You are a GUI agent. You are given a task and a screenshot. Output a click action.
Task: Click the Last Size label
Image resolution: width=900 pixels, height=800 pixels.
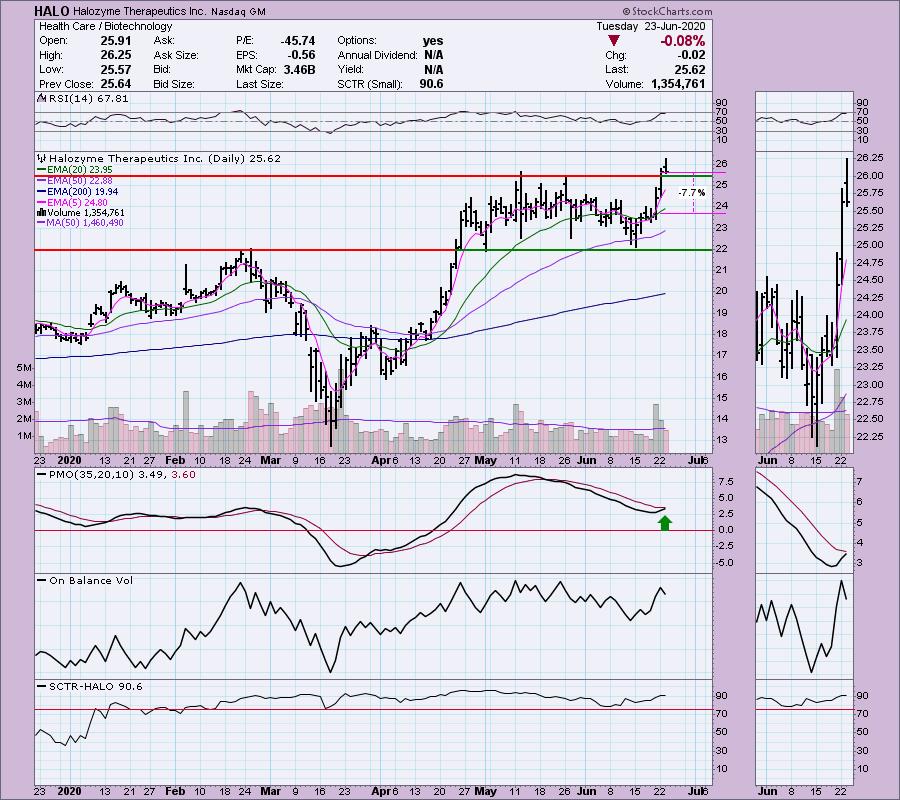point(260,84)
